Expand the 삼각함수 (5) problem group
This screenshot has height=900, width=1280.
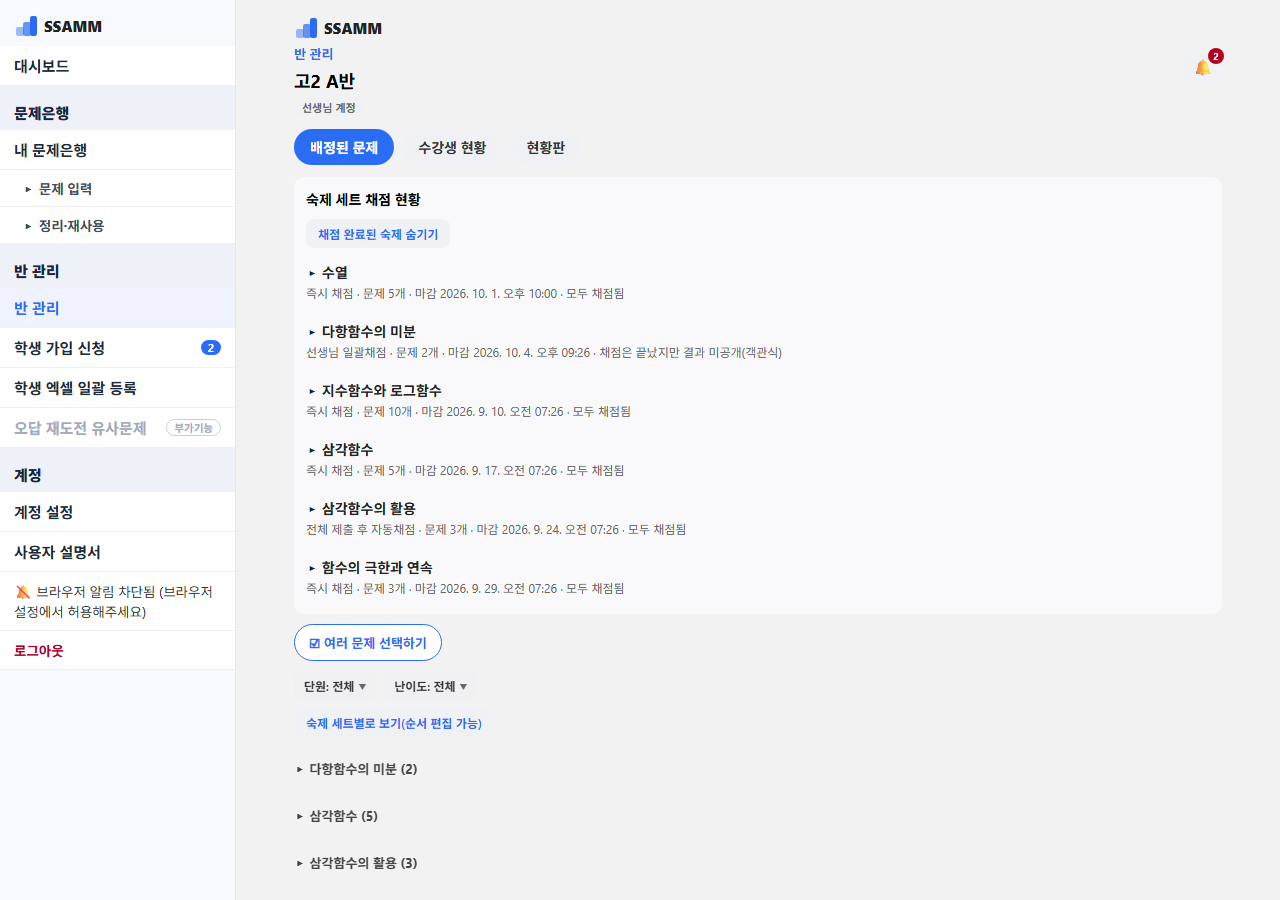[337, 816]
